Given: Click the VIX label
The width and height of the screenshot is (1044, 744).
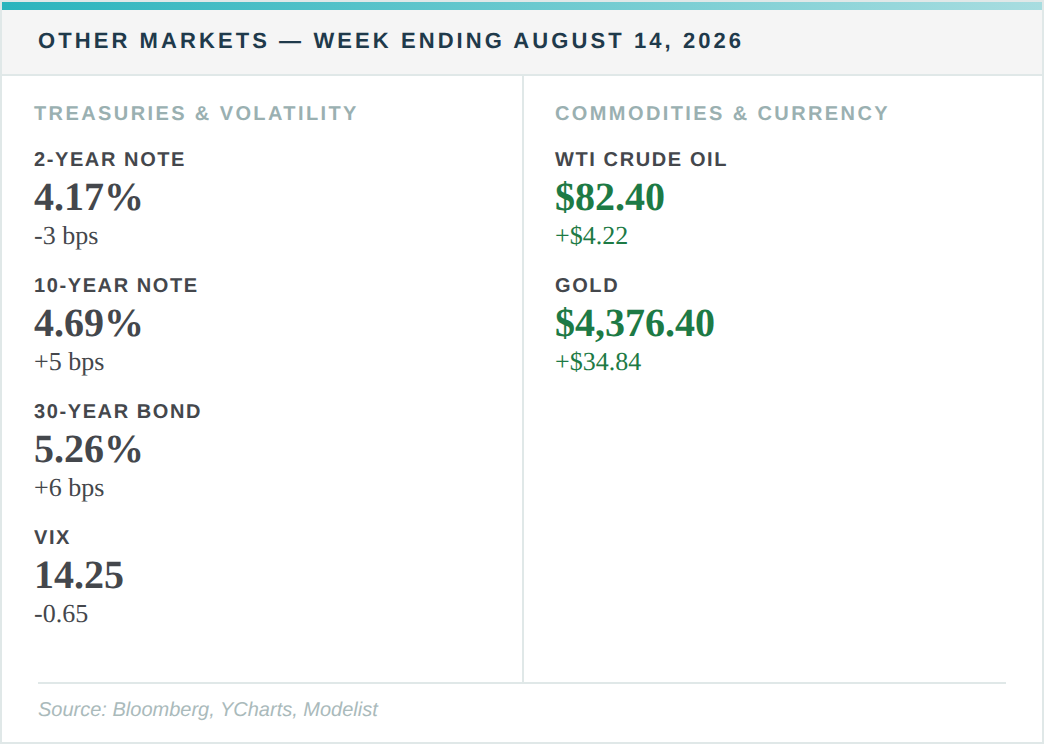Looking at the screenshot, I should [52, 537].
